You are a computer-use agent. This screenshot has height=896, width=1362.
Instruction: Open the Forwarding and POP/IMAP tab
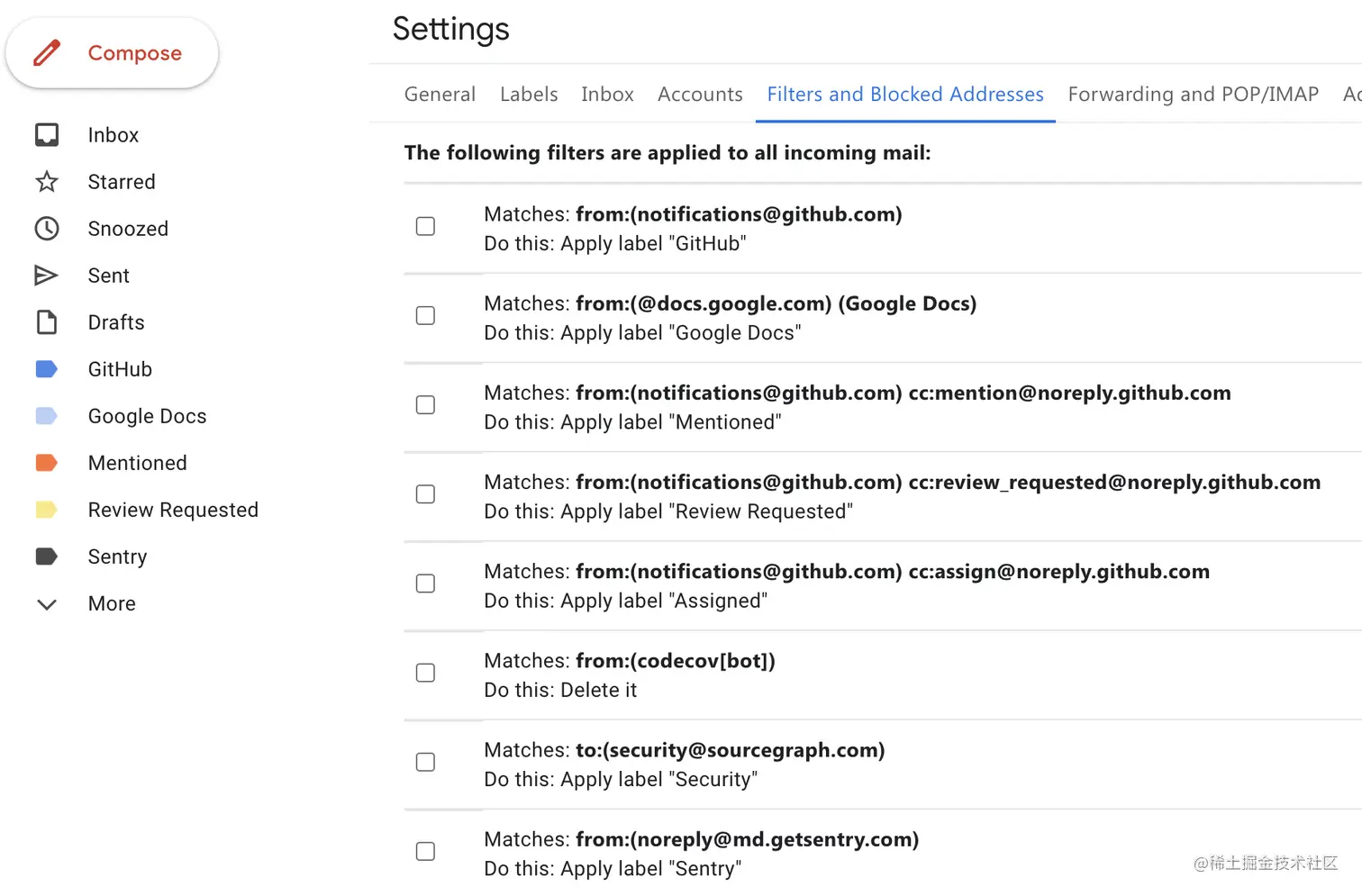[x=1193, y=94]
